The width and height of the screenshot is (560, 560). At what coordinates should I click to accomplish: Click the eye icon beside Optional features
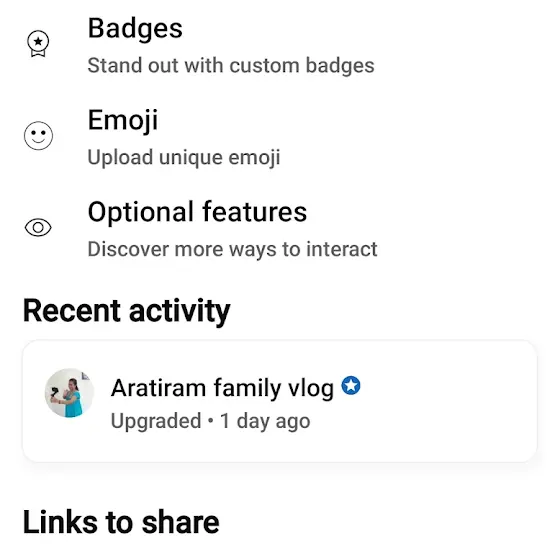coord(38,227)
